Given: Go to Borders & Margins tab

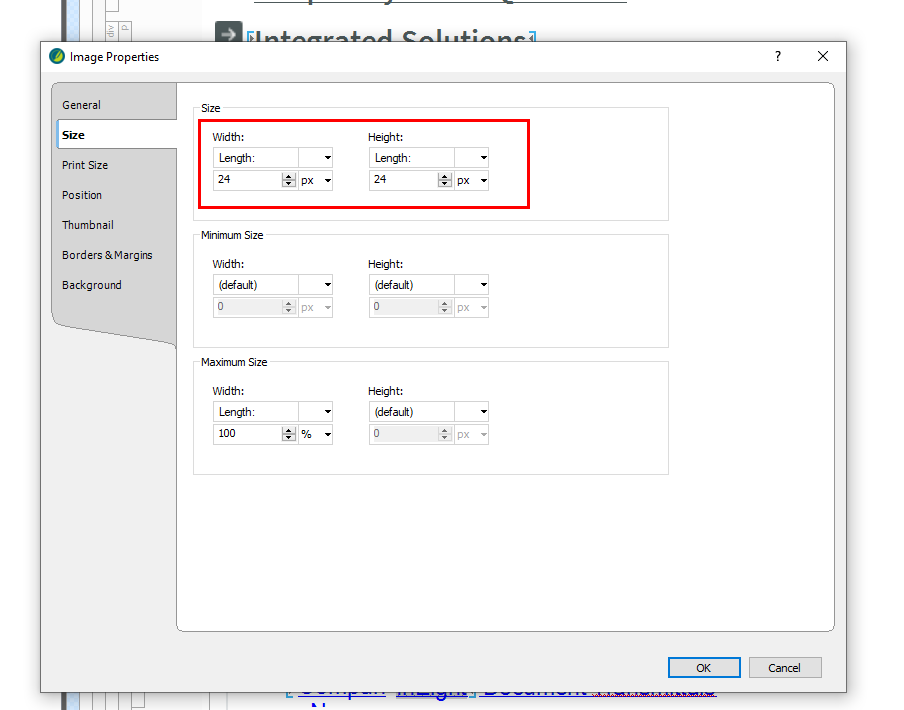Looking at the screenshot, I should click(107, 255).
